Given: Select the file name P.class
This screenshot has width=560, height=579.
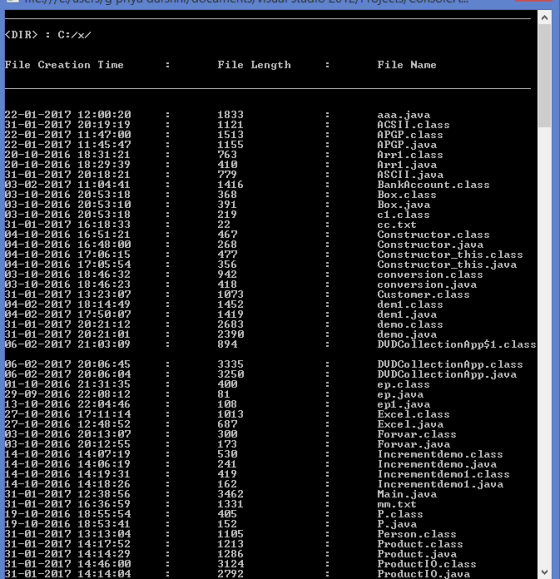Looking at the screenshot, I should click(400, 514).
